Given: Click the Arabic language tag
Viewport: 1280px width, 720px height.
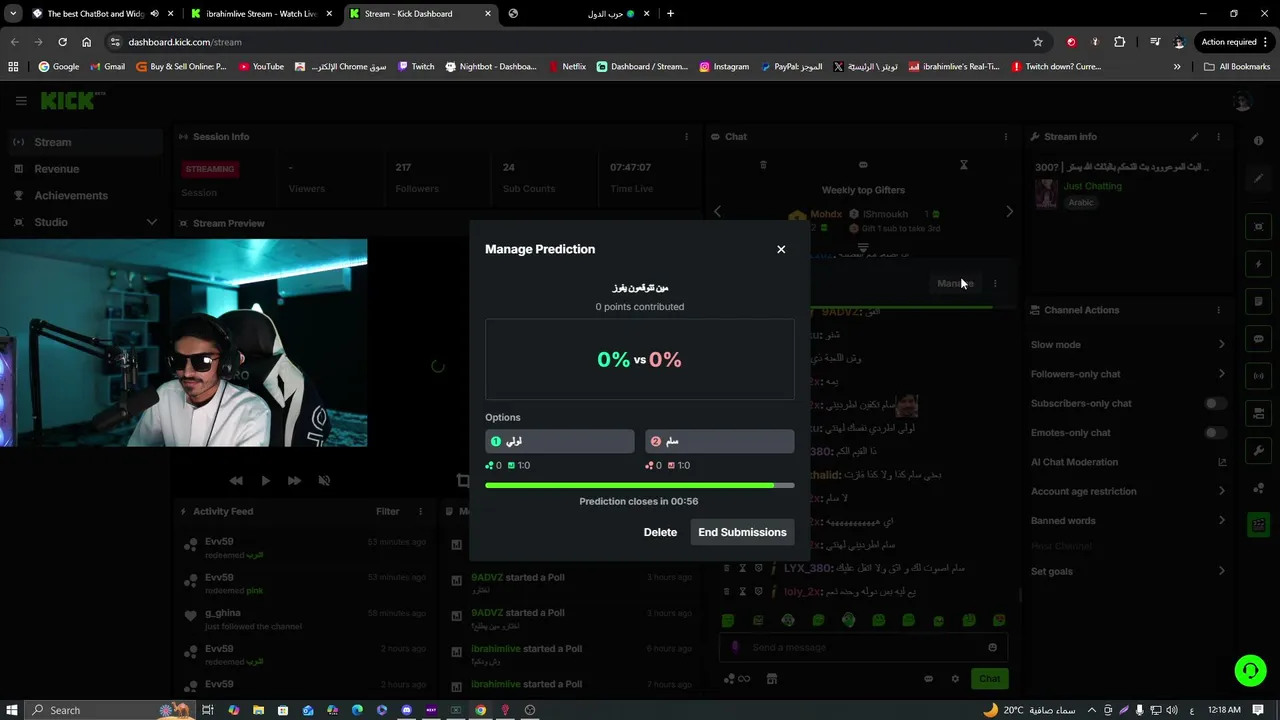Looking at the screenshot, I should 1081,202.
